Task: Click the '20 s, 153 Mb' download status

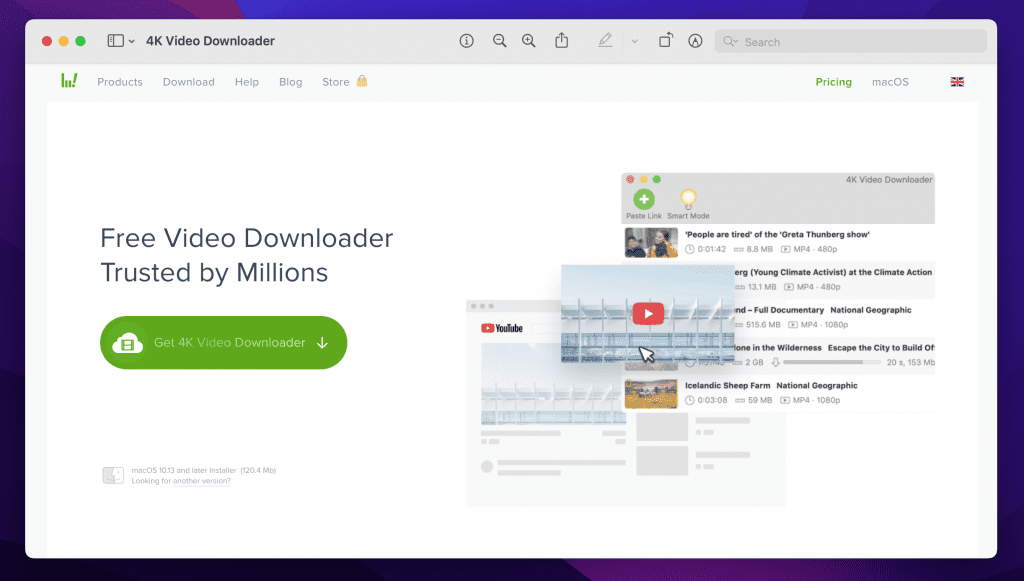Action: coord(910,362)
